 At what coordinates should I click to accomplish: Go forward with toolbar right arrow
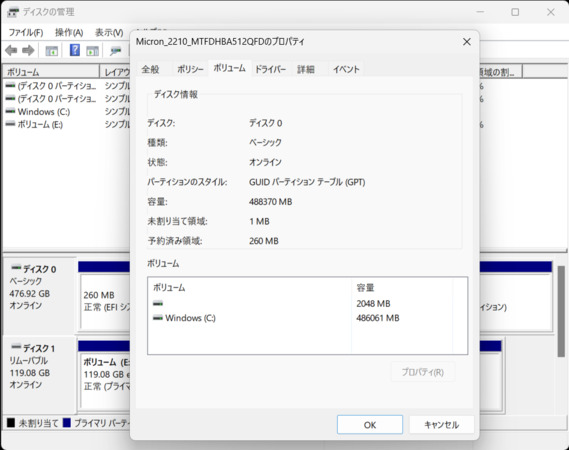28,50
